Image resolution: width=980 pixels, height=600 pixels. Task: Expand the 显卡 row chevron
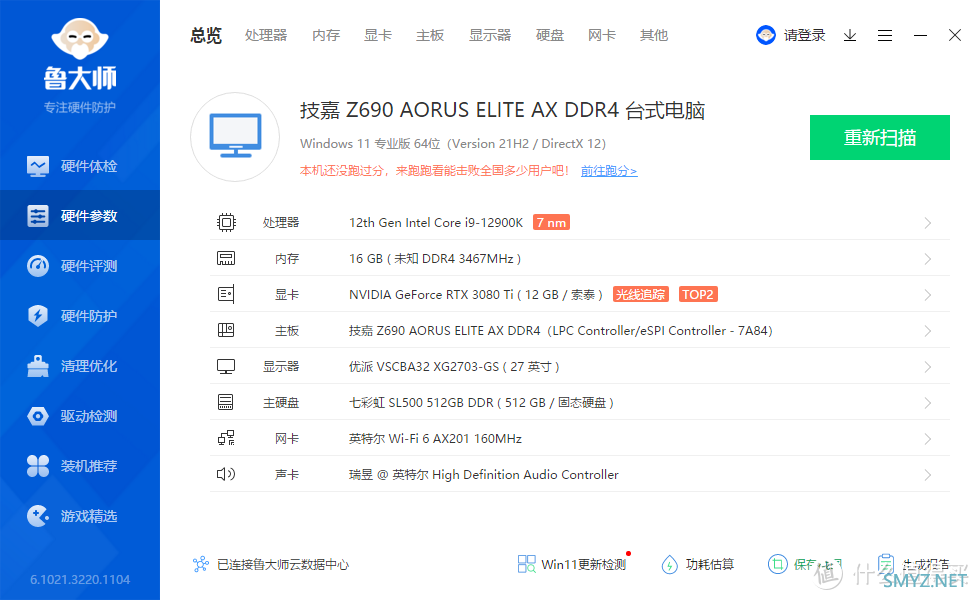[x=928, y=295]
